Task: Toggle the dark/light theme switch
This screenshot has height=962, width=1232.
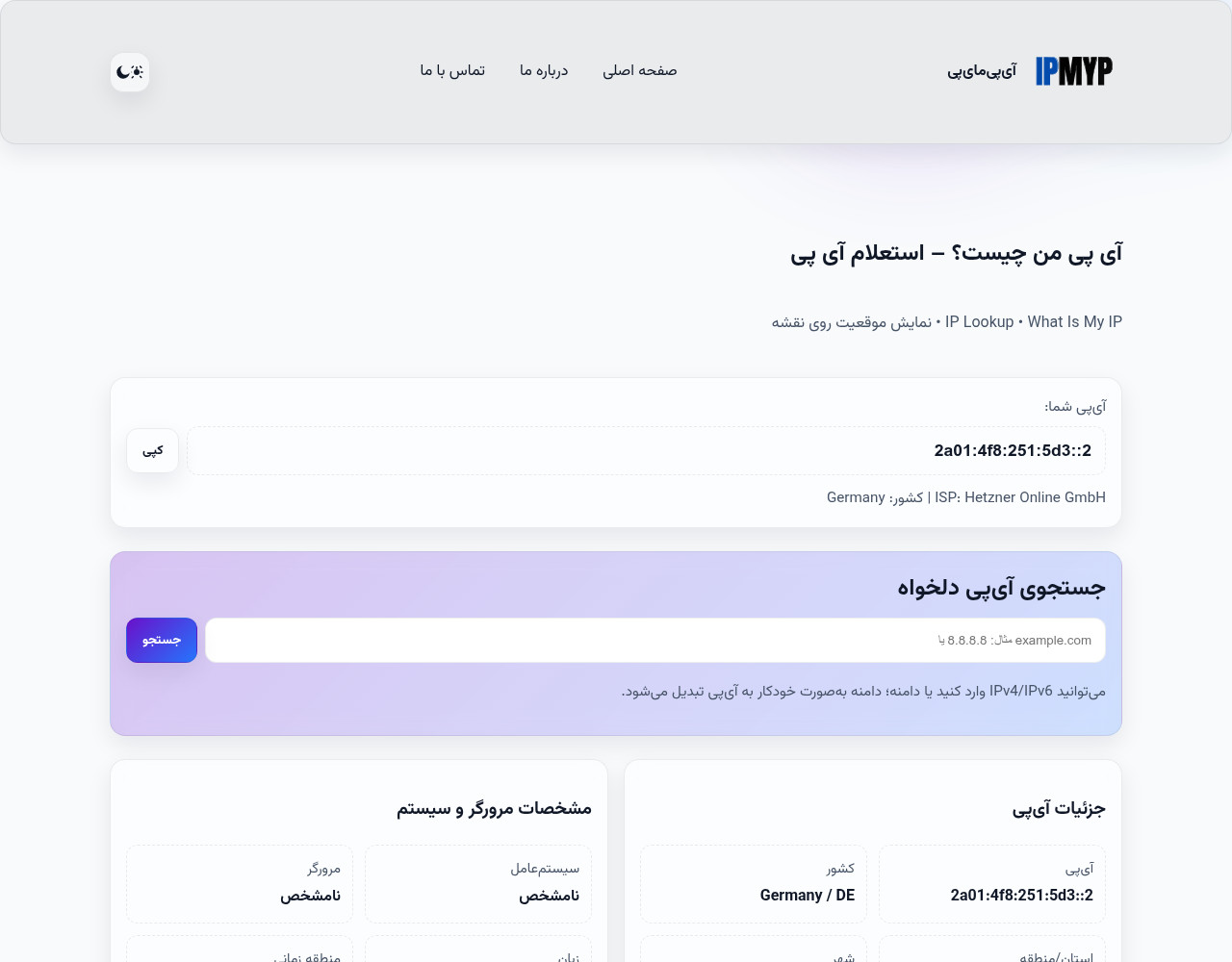Action: [x=130, y=72]
